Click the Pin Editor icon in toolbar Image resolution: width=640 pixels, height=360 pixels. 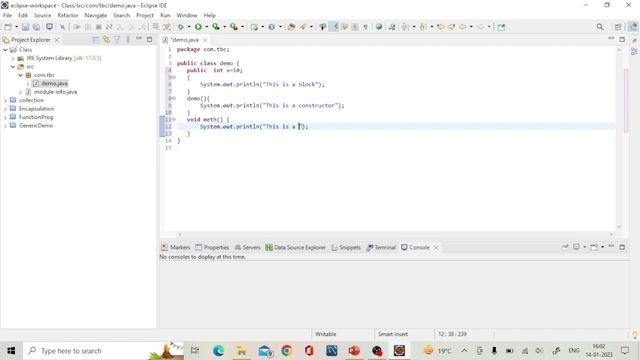[x=501, y=27]
